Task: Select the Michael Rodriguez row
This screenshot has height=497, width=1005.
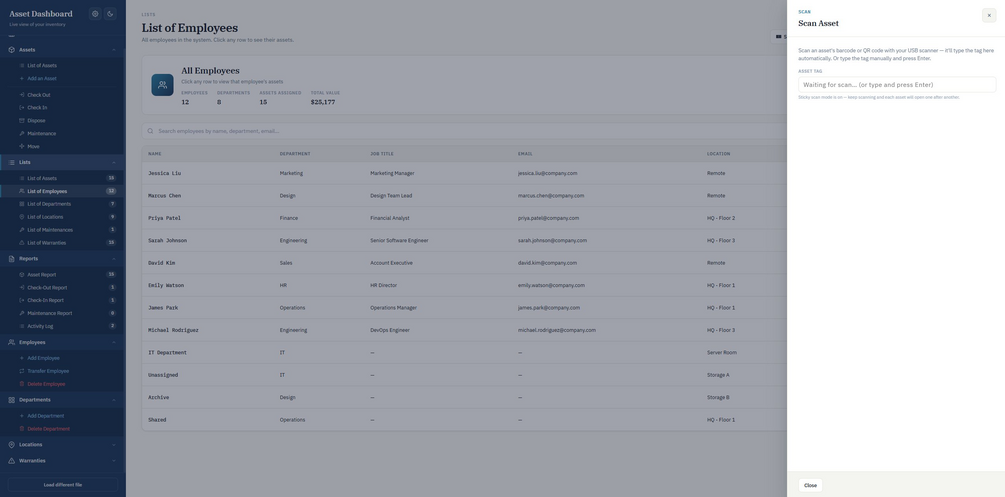Action: (x=464, y=330)
